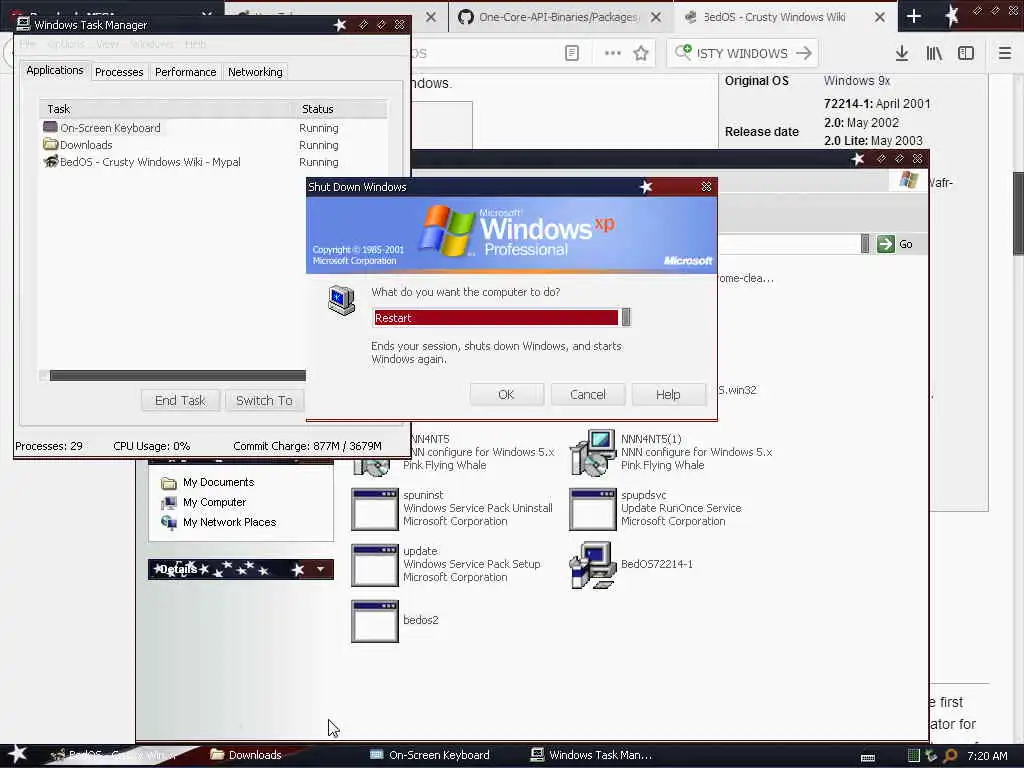Click the keyboard icon in system tray

(x=868, y=756)
